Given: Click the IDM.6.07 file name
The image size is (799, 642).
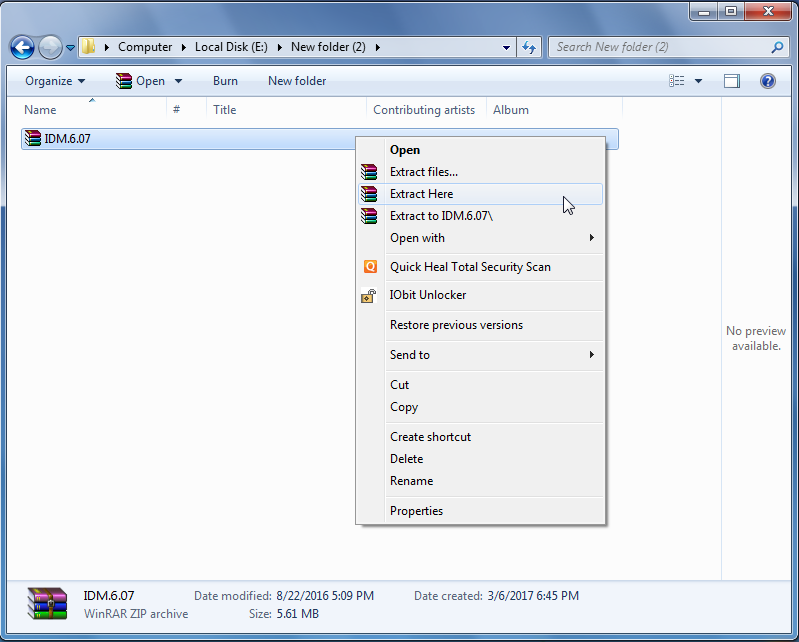Looking at the screenshot, I should pos(67,139).
